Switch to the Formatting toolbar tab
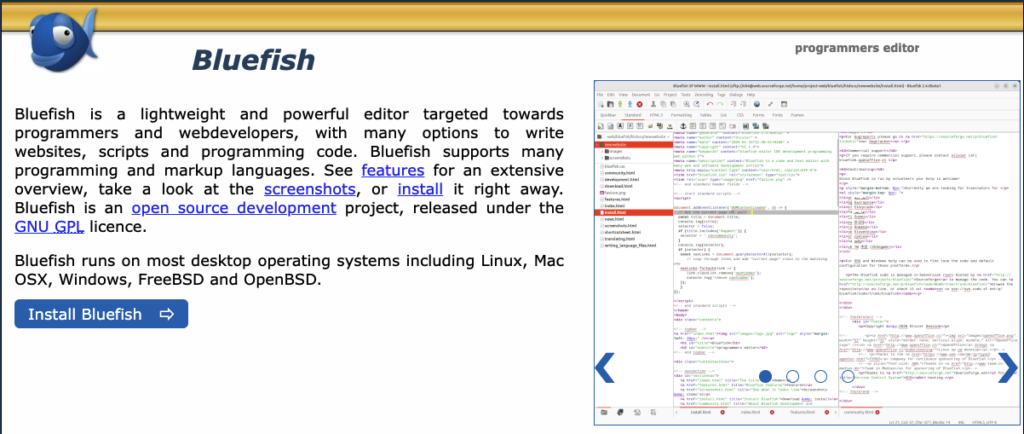The image size is (1024, 434). pos(681,115)
